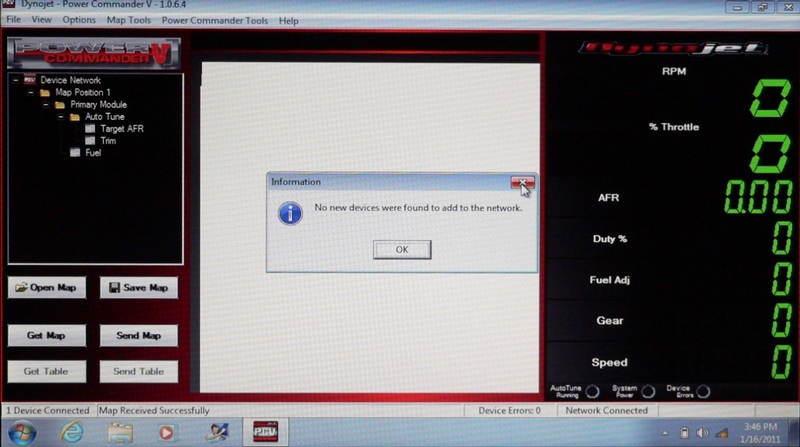Screen dimensions: 800x447
Task: Click the Send Map button
Action: click(x=138, y=336)
